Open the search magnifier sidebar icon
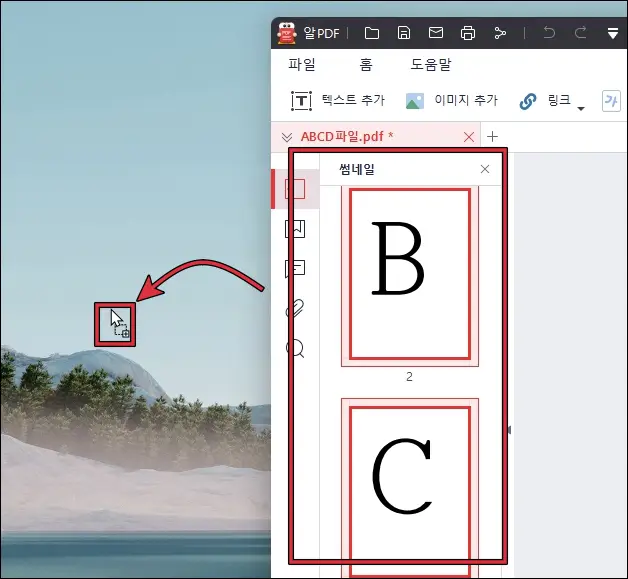Image resolution: width=628 pixels, height=579 pixels. (x=295, y=349)
